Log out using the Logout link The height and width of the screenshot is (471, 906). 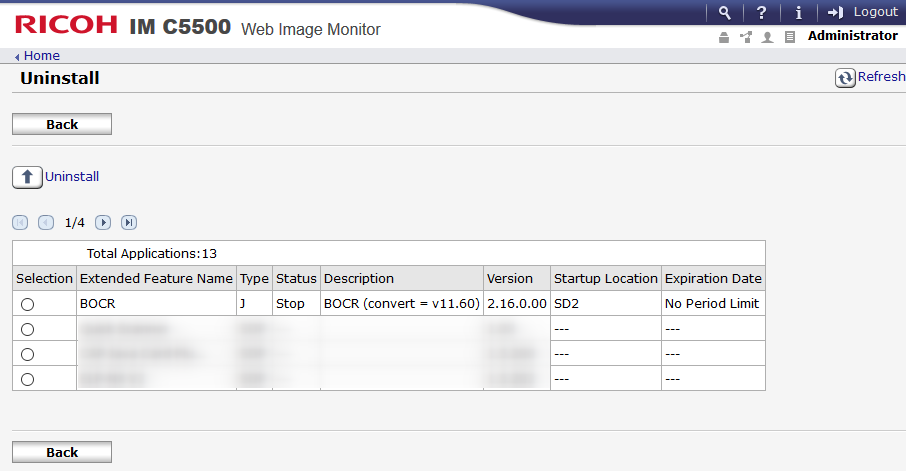click(x=863, y=12)
